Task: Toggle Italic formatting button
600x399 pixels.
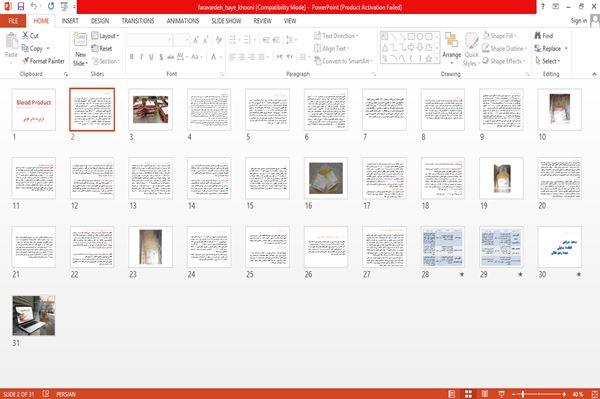Action: tap(142, 57)
